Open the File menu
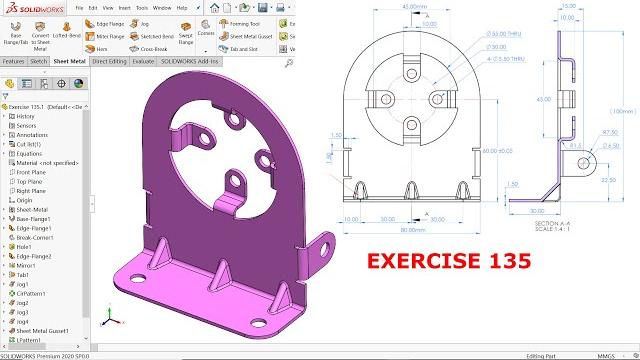 point(79,8)
